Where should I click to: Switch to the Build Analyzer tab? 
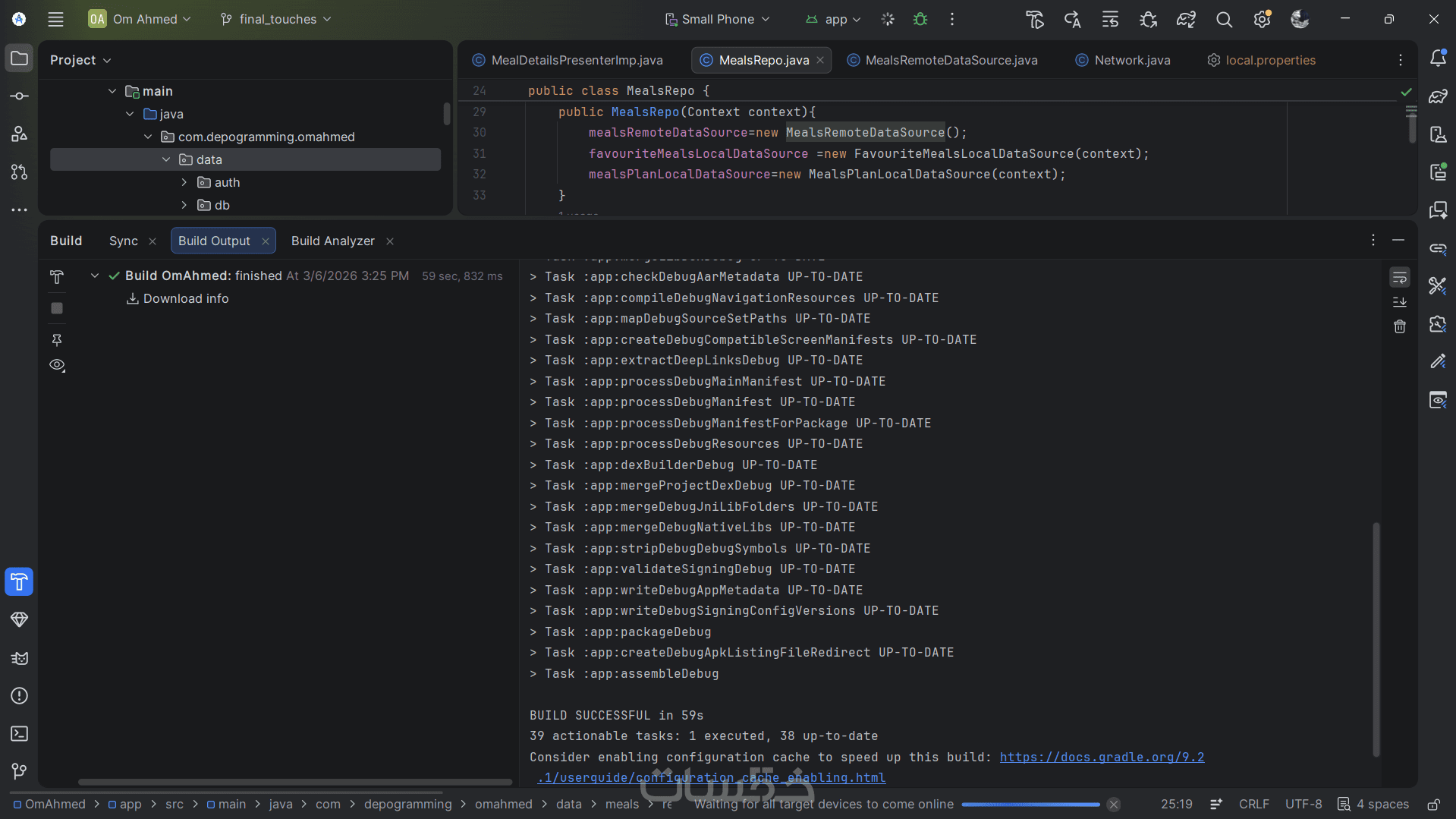click(x=332, y=241)
